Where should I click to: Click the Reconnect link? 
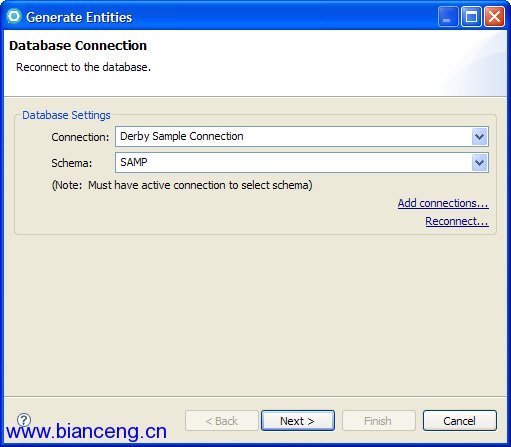pos(457,221)
